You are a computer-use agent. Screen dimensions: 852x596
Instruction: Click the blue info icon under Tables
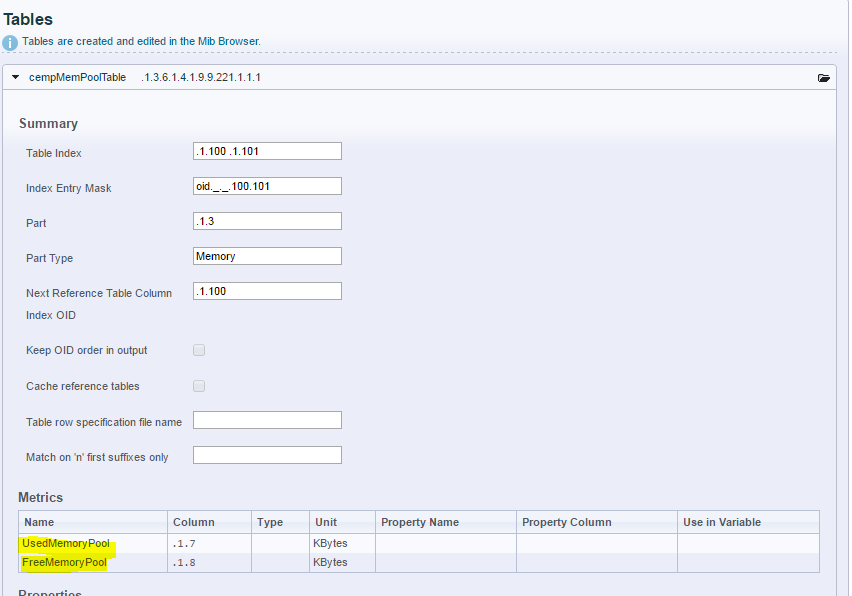pyautogui.click(x=10, y=43)
